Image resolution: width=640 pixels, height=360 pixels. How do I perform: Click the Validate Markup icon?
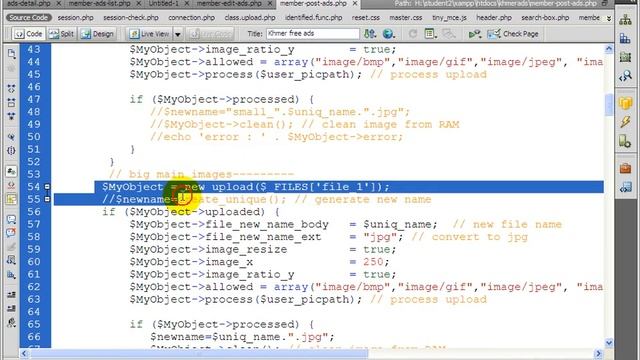click(474, 34)
